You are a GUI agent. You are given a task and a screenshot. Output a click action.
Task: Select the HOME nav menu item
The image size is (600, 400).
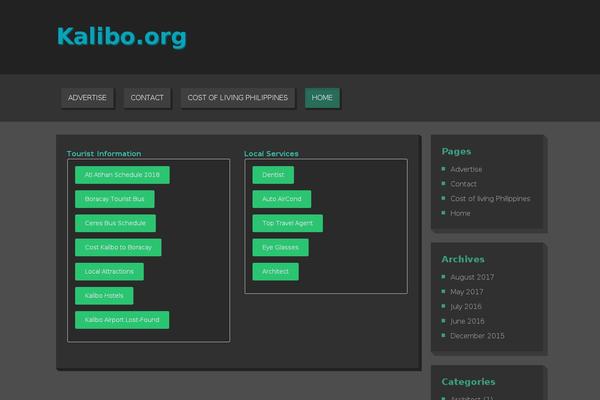(322, 98)
